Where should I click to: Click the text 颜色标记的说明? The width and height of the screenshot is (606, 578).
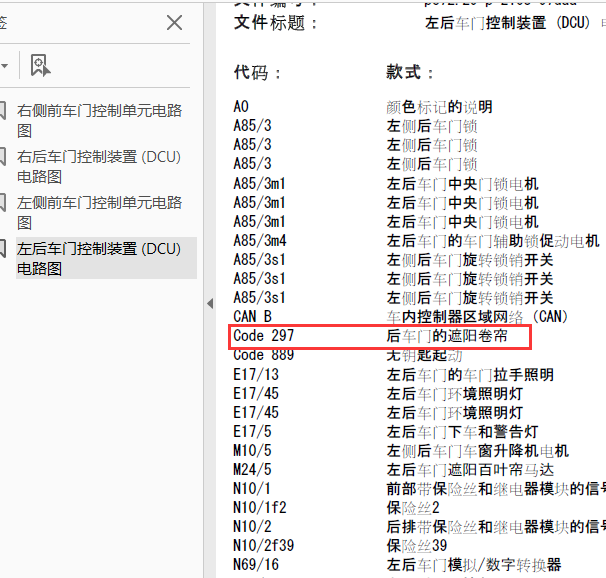click(439, 107)
